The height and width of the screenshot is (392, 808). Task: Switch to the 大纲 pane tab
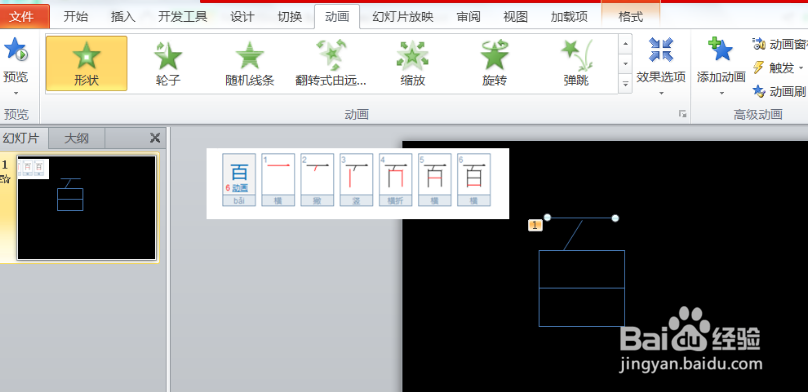coord(76,138)
